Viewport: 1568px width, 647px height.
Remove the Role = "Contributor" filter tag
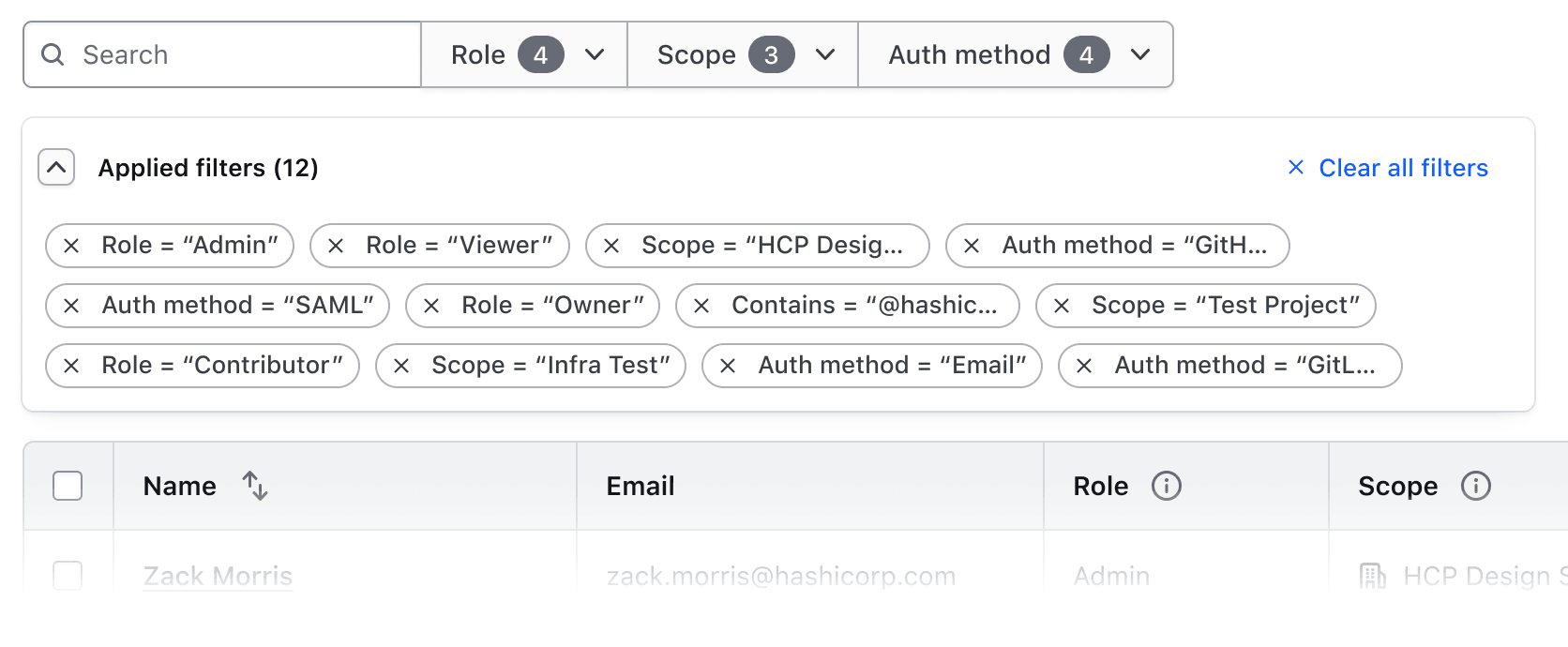coord(71,366)
